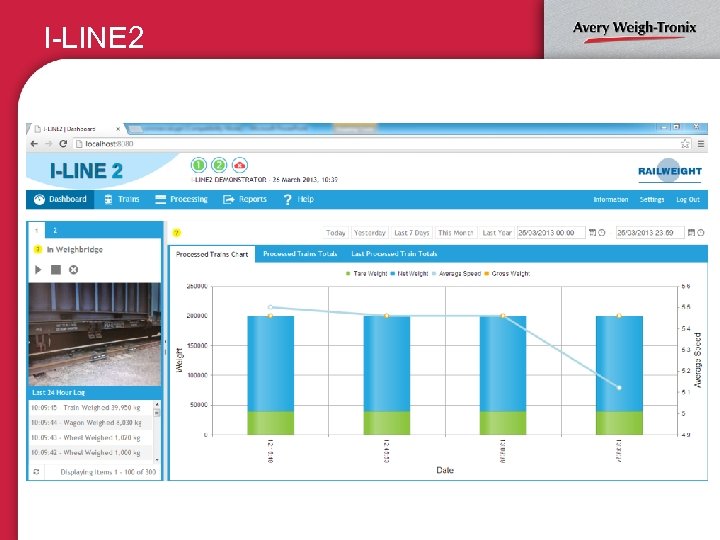Image resolution: width=720 pixels, height=540 pixels.
Task: Click the start date field 26/03/2013 00:00
Action: 551,233
